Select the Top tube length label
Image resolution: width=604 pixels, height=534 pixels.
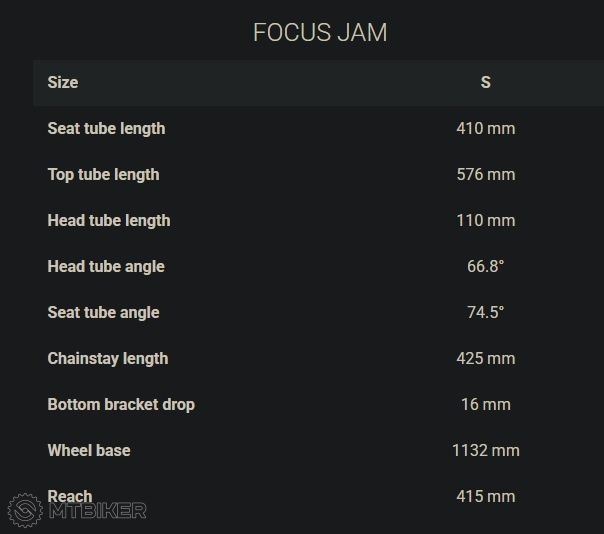point(103,174)
